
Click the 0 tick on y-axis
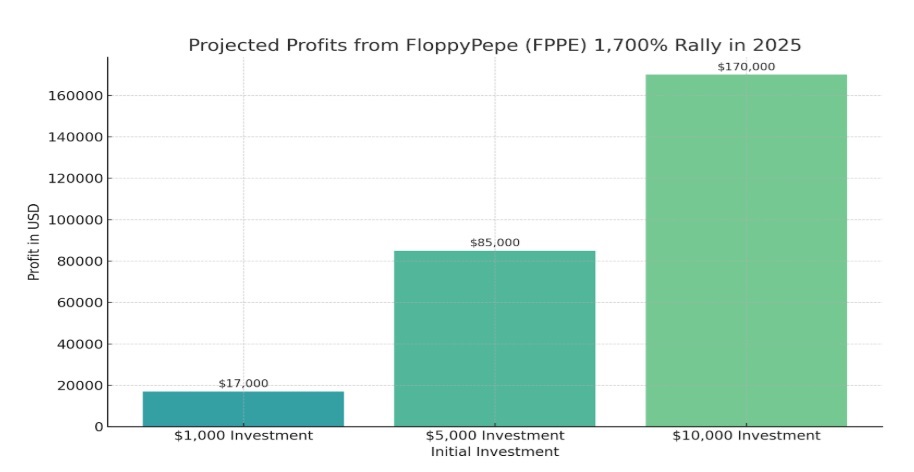[x=98, y=427]
